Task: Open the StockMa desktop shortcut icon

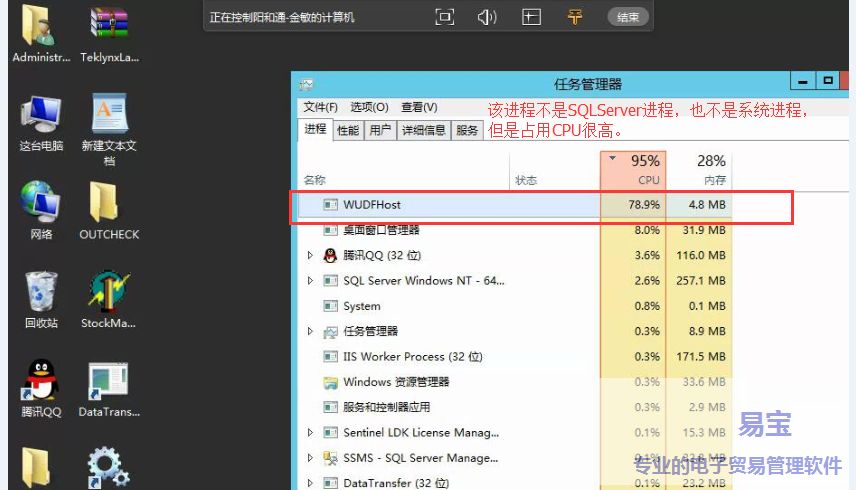Action: tap(109, 291)
